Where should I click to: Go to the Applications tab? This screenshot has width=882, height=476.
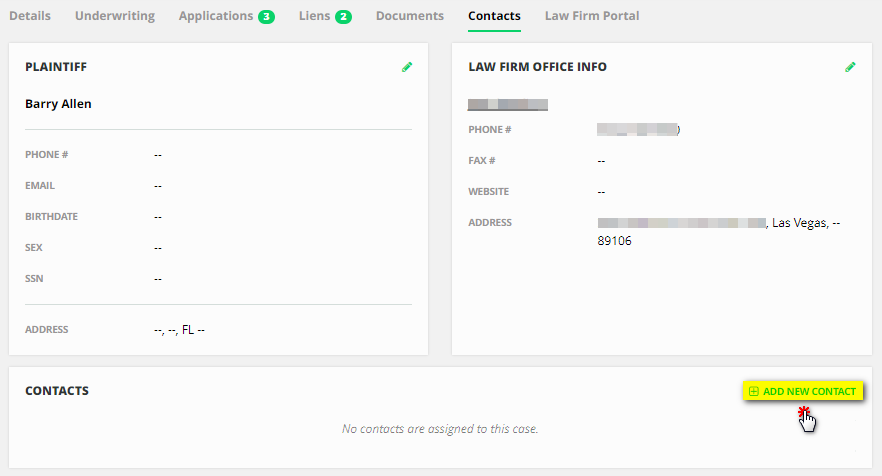coord(216,16)
